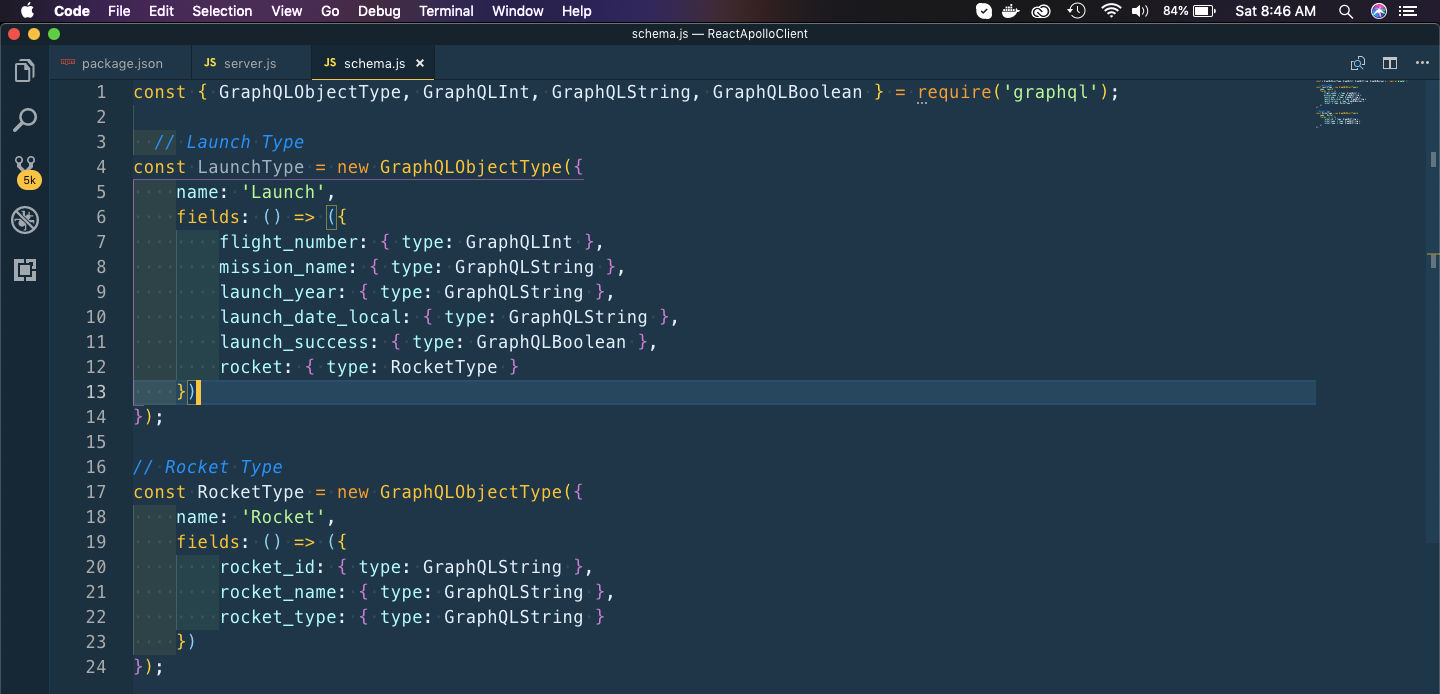
Task: Click 'launch_date_local' field name
Action: click(x=310, y=317)
